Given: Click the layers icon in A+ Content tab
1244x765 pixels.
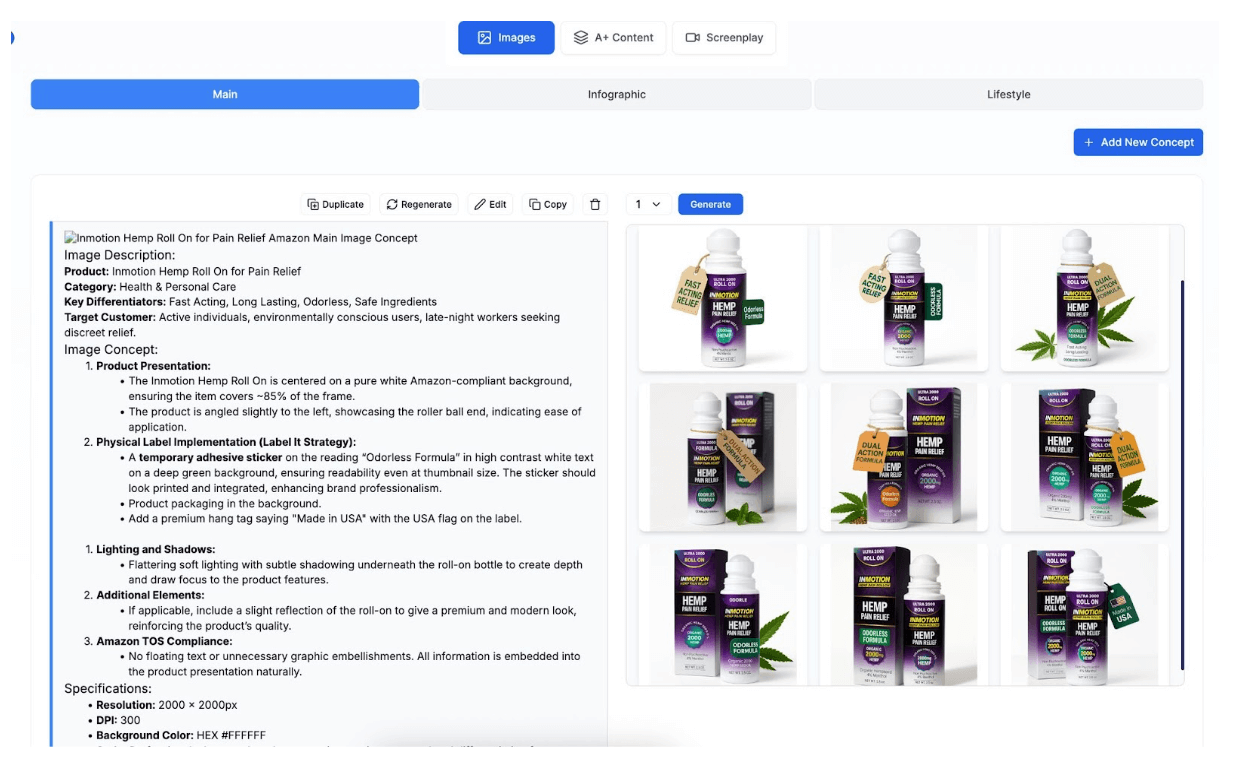Looking at the screenshot, I should pyautogui.click(x=581, y=38).
